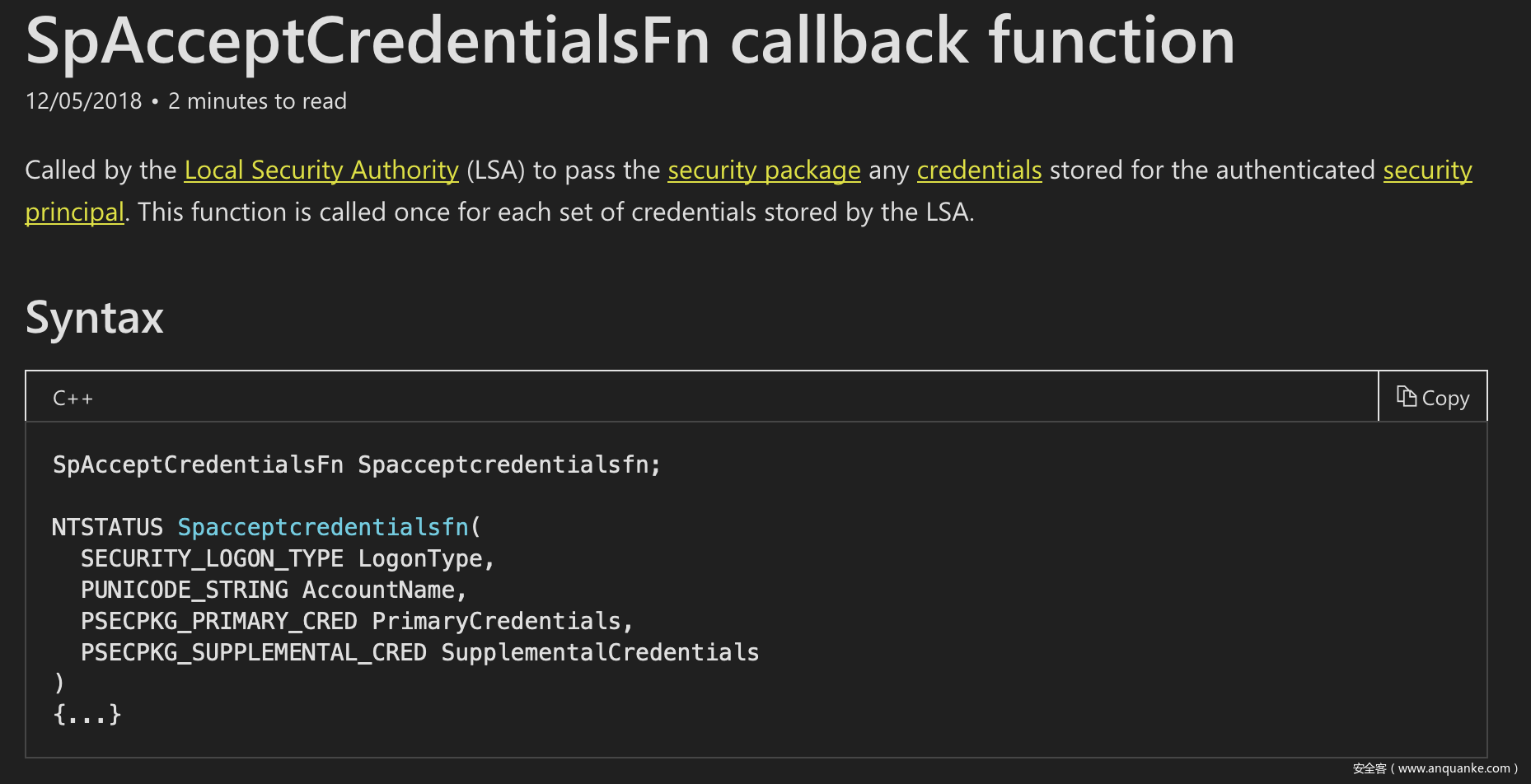Follow the security package hyperlink

(x=764, y=170)
